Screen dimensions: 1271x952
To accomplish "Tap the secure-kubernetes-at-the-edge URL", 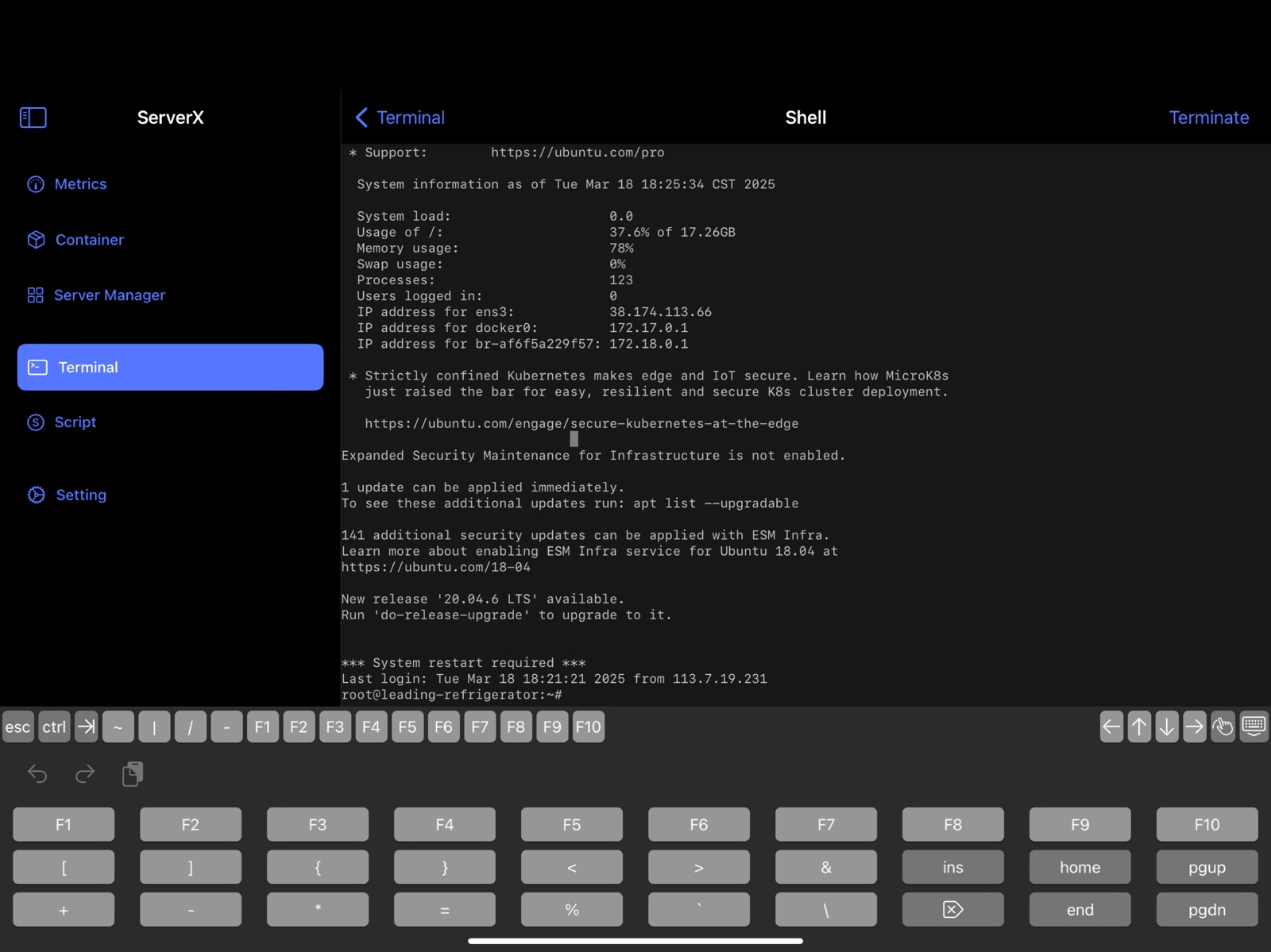I will (x=581, y=424).
